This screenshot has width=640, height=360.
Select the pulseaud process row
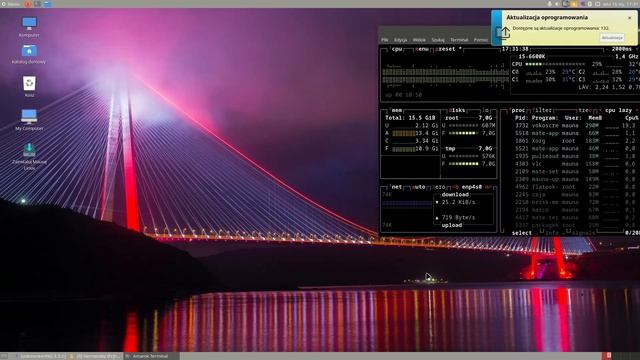coord(575,156)
